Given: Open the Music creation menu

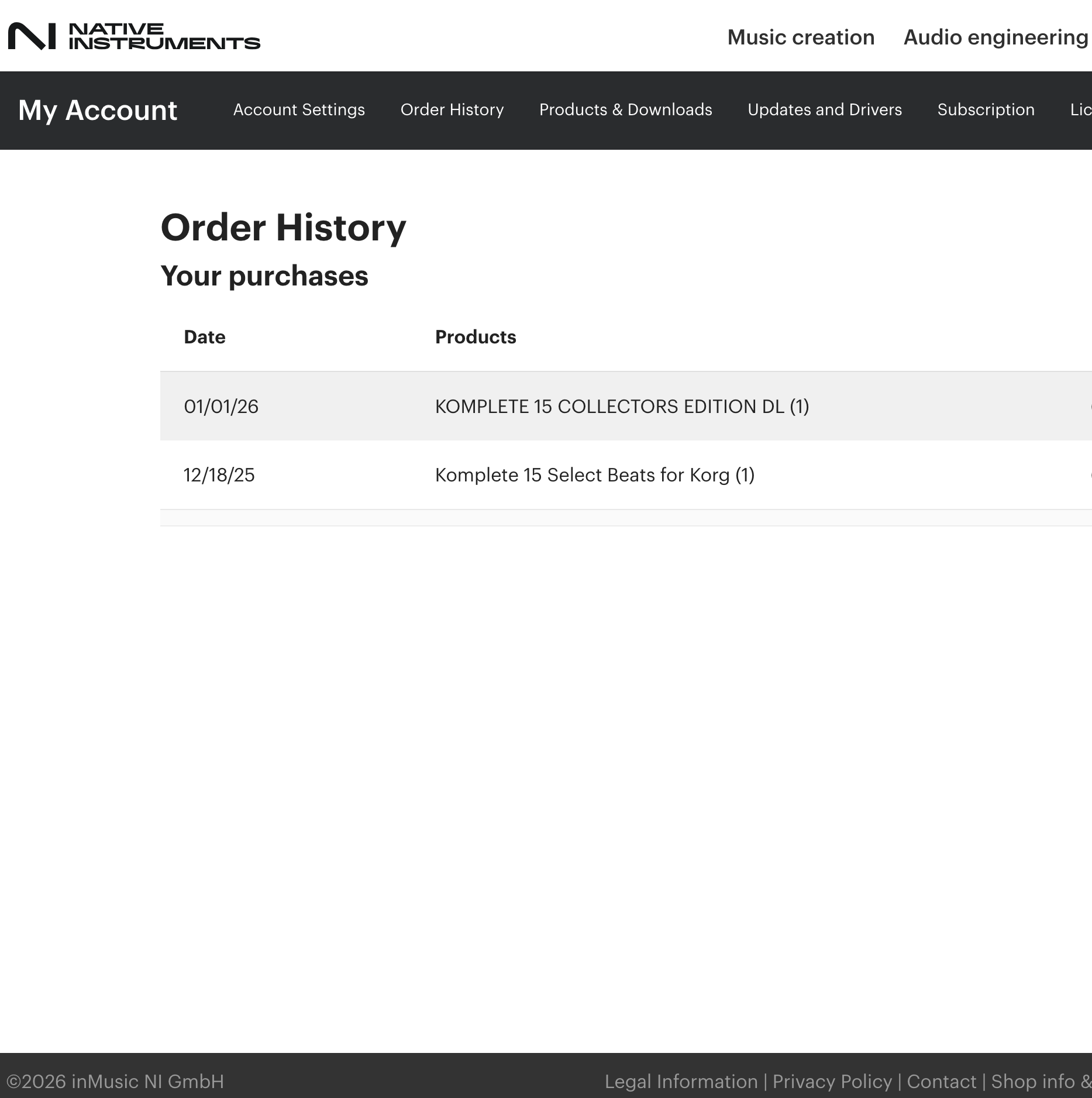Looking at the screenshot, I should pyautogui.click(x=801, y=37).
